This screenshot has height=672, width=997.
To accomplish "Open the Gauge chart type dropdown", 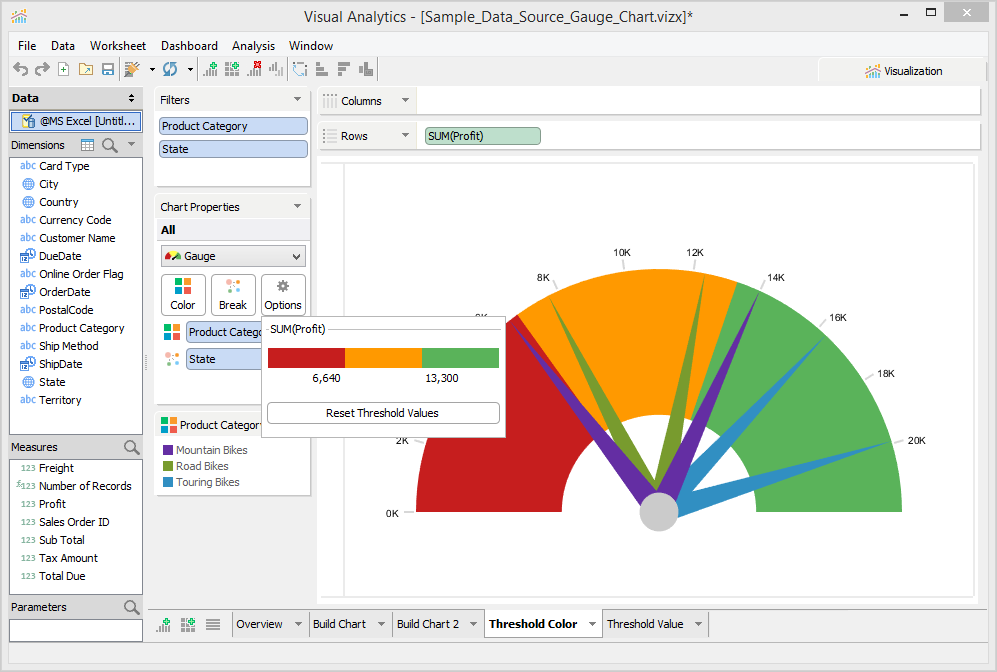I will pyautogui.click(x=232, y=257).
